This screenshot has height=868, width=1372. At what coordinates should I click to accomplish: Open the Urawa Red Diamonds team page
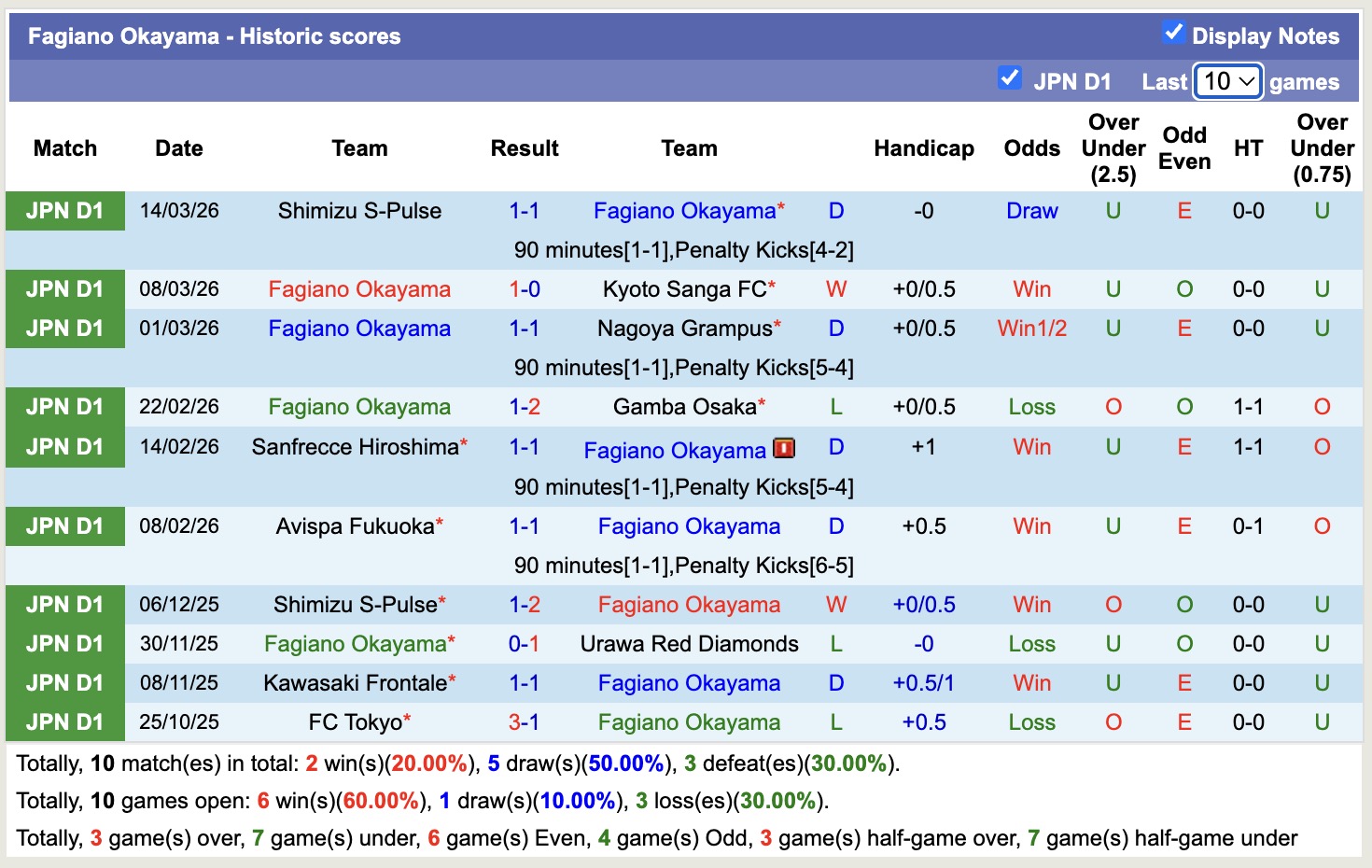coord(689,643)
